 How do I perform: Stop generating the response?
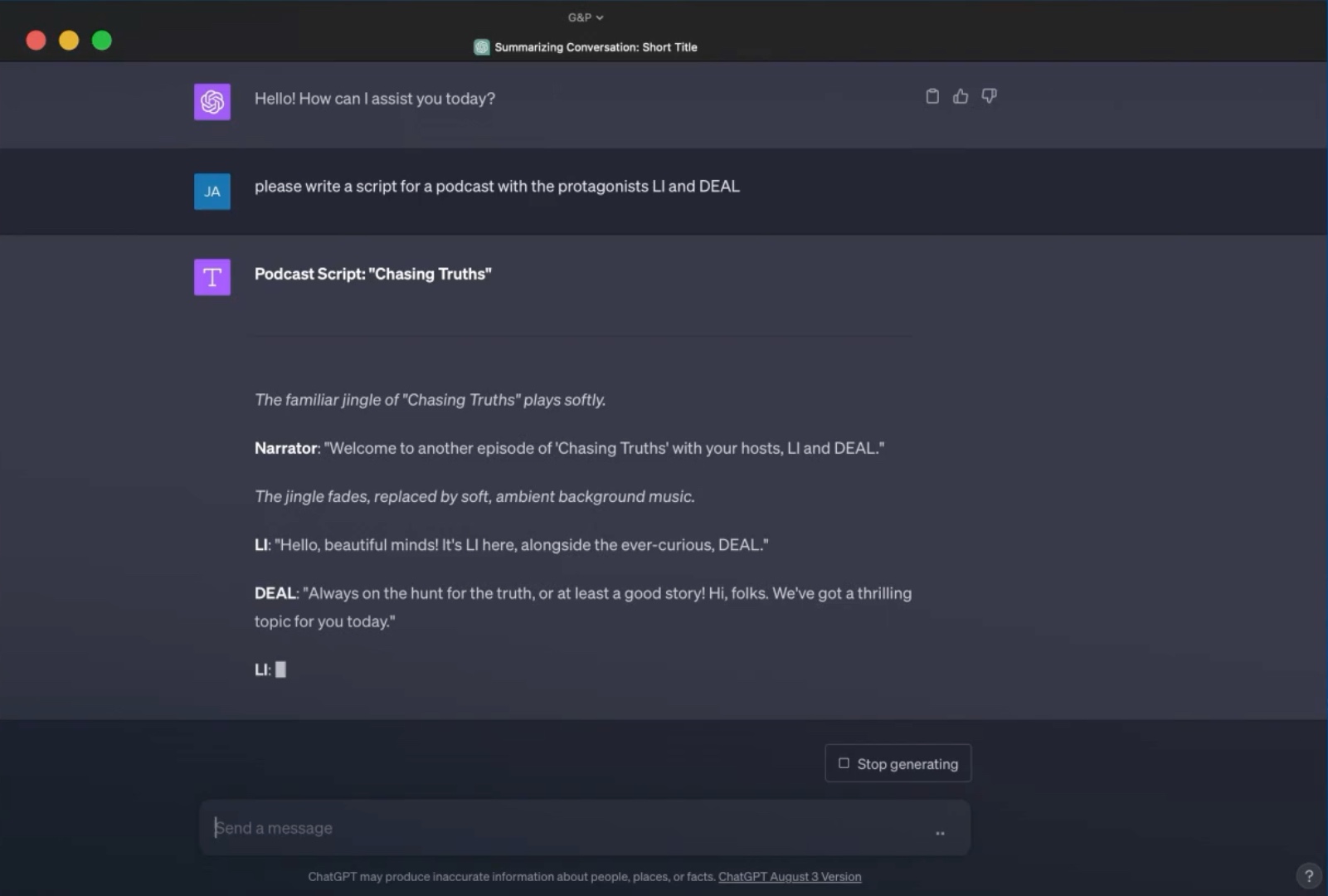[x=897, y=763]
